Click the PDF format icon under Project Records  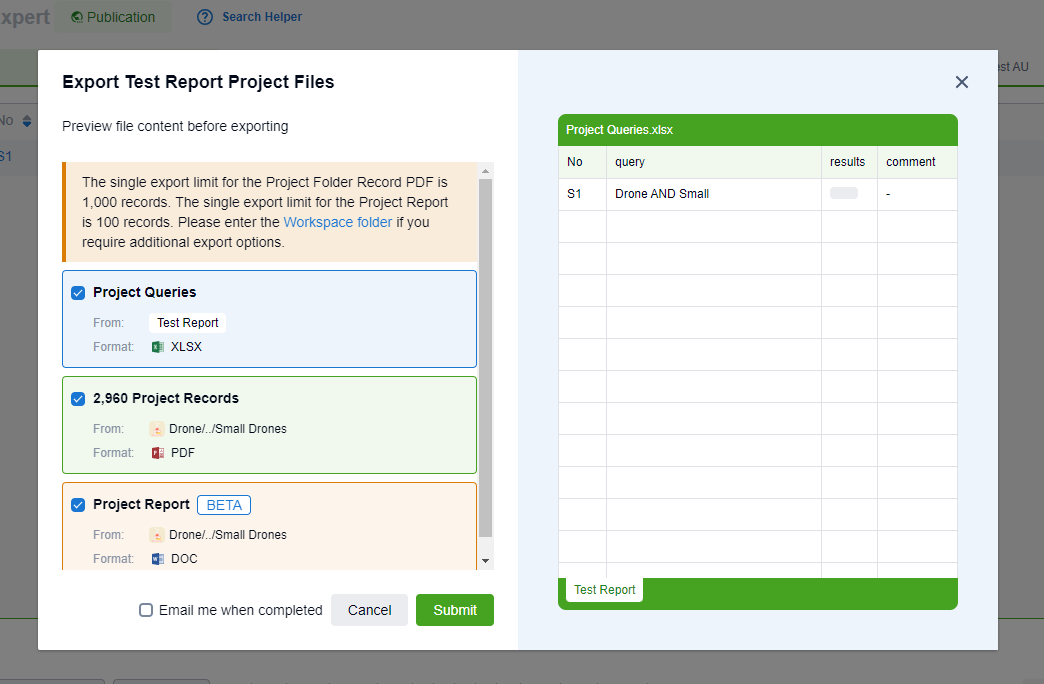158,452
